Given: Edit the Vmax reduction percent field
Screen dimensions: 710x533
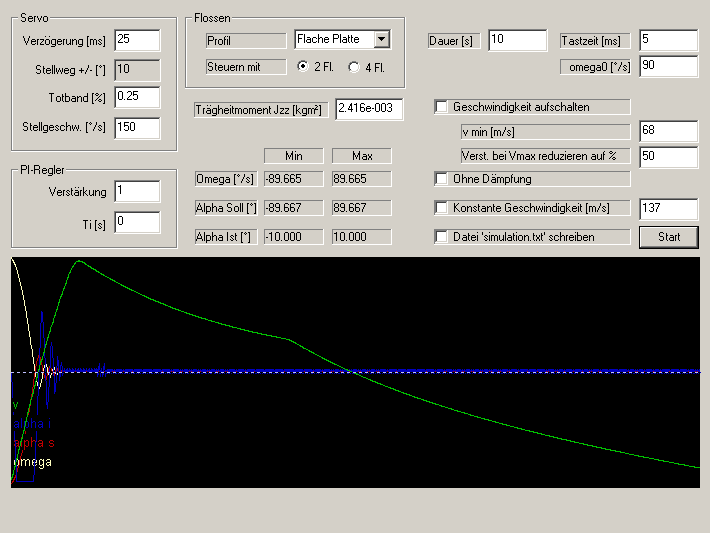Looking at the screenshot, I should [x=668, y=156].
